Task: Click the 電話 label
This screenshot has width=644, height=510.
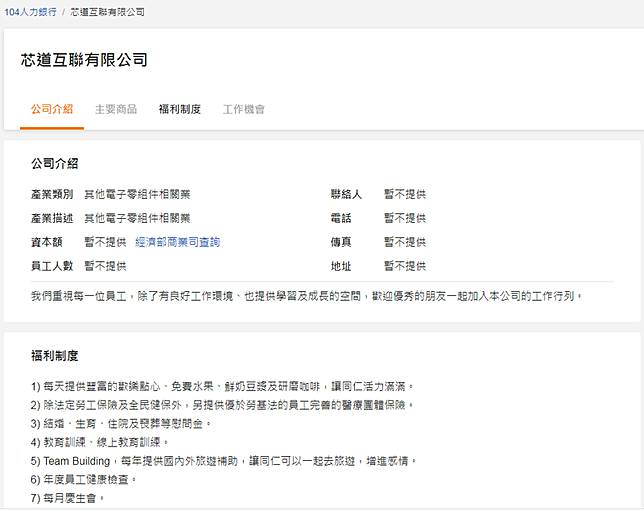Action: [x=341, y=218]
